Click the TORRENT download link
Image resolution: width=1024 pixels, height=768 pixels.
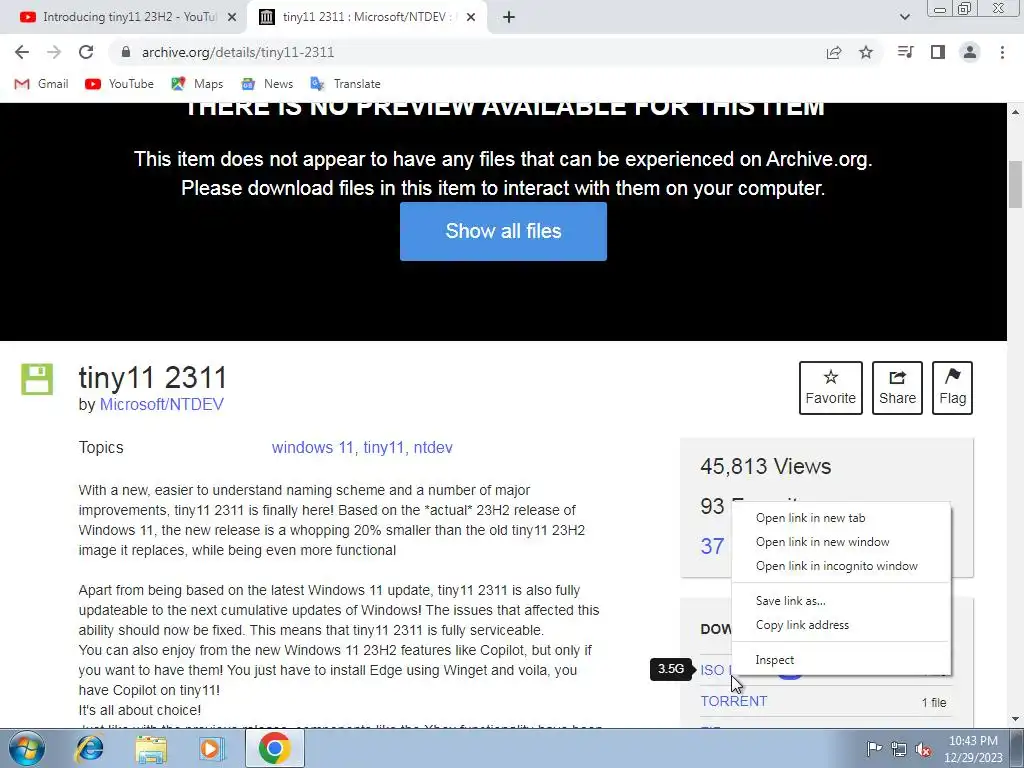tap(733, 701)
